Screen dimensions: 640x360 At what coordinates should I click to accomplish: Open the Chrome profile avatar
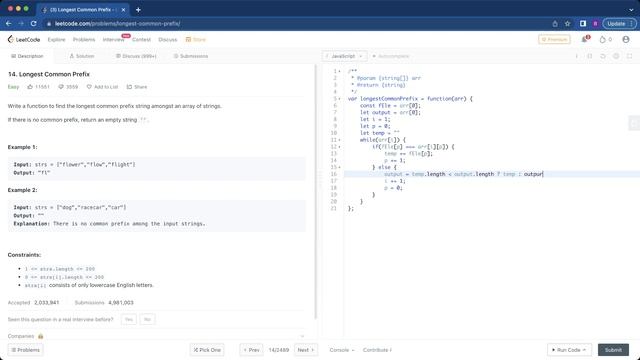point(595,24)
